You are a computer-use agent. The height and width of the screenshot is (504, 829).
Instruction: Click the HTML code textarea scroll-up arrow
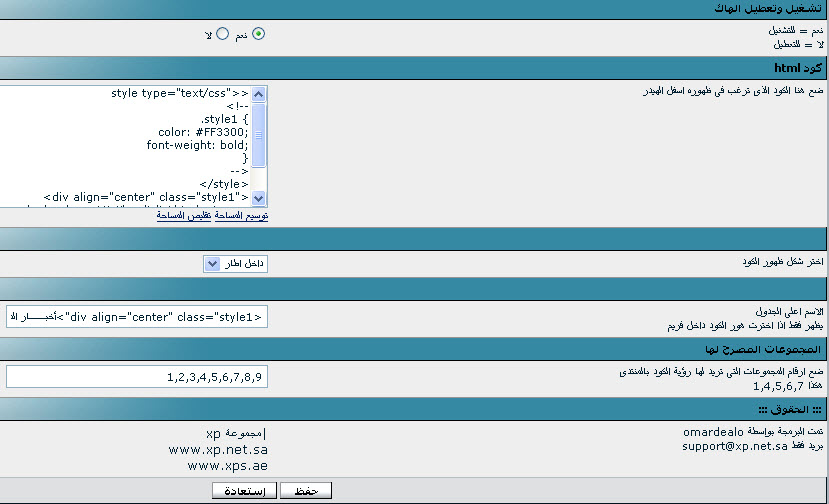[259, 94]
